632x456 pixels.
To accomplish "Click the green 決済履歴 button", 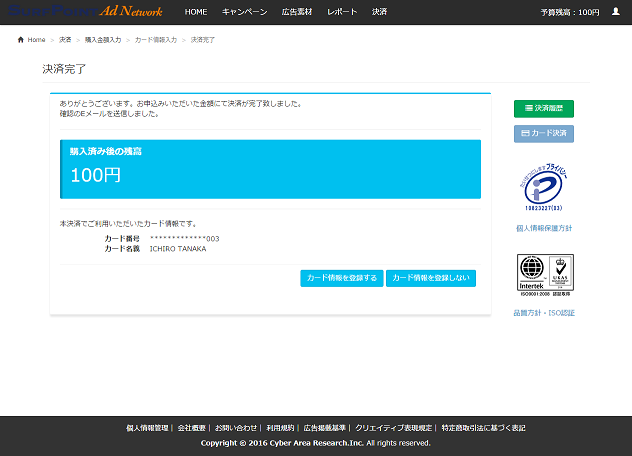I will 543,109.
